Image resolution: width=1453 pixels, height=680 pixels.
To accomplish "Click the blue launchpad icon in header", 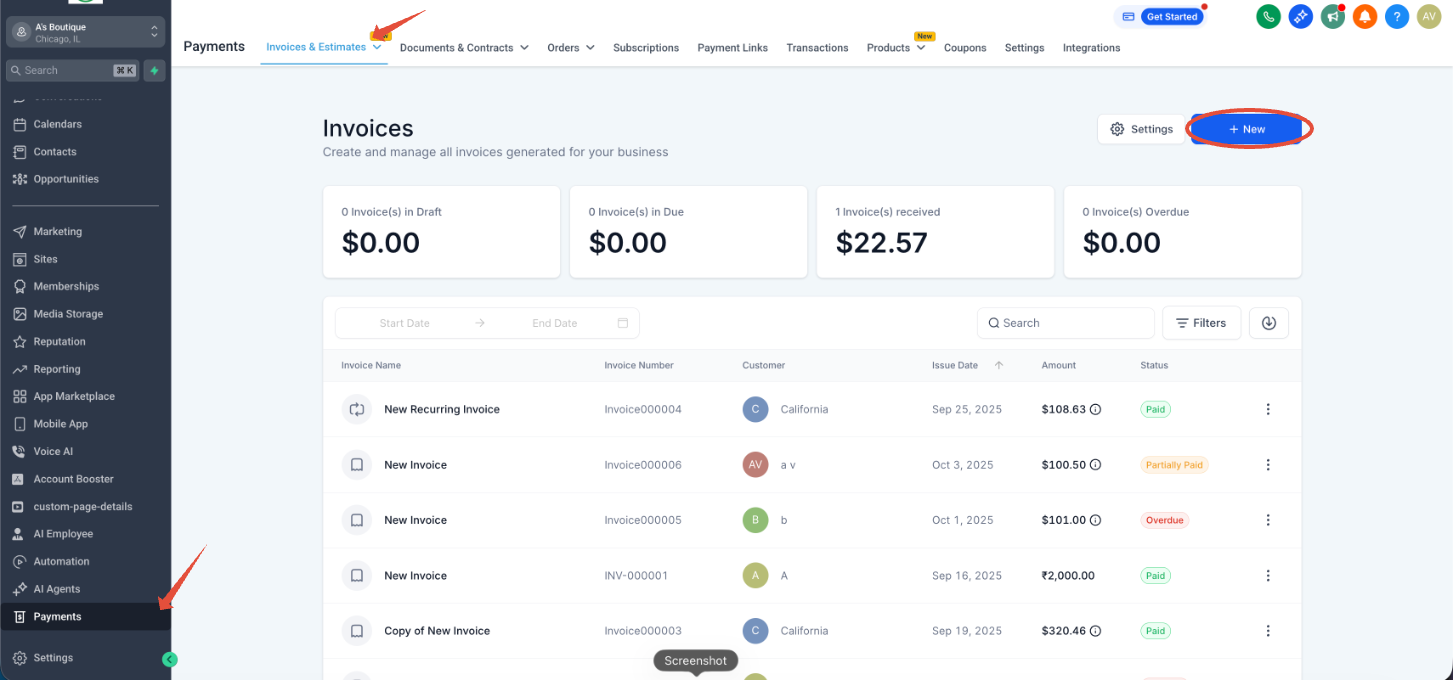I will pos(1300,16).
